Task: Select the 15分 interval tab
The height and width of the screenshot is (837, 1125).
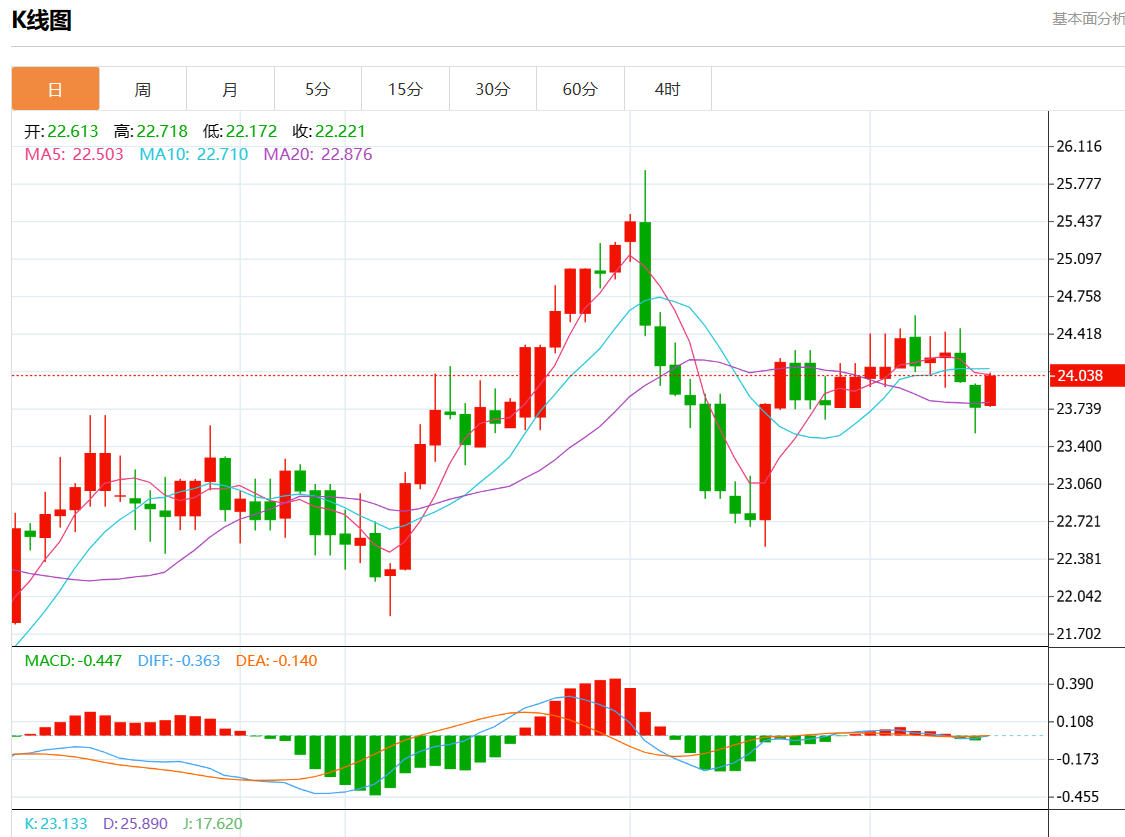Action: click(x=405, y=89)
